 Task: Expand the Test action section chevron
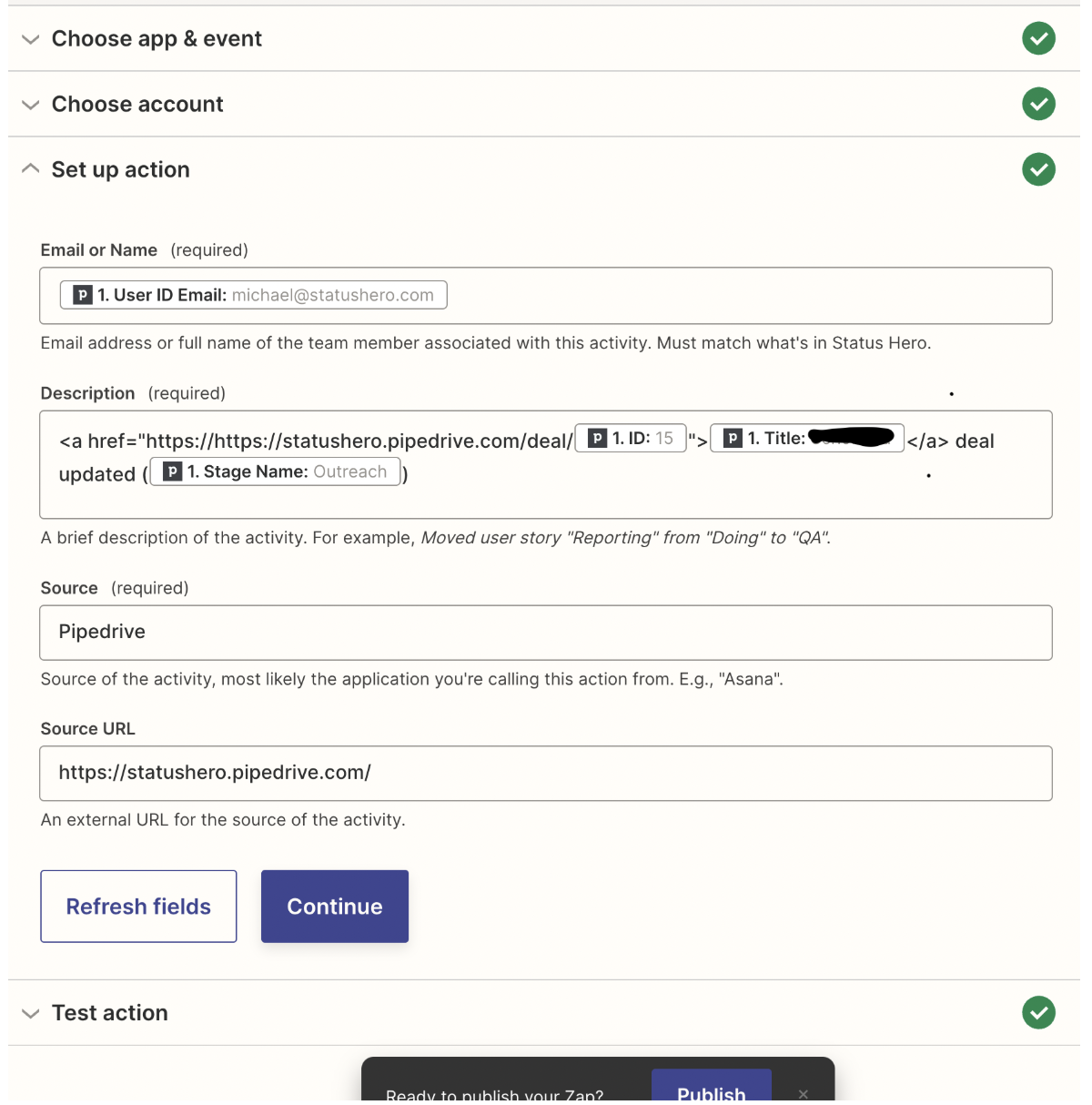coord(31,1013)
